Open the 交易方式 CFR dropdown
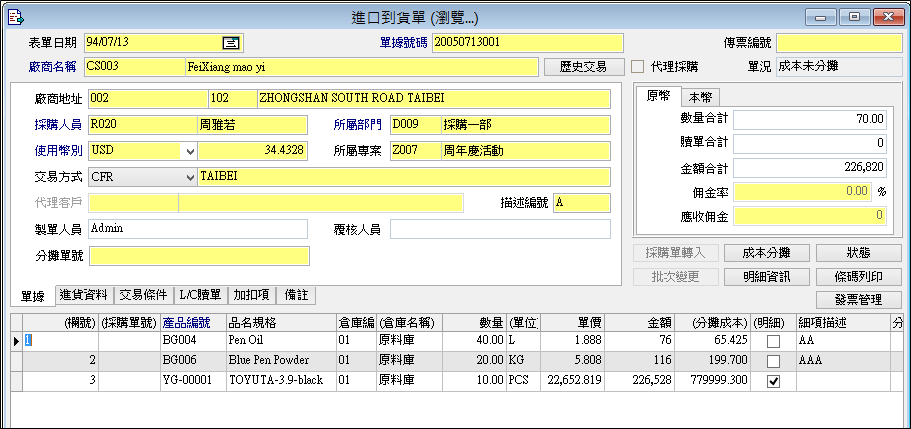Viewport: 911px width, 429px height. 188,177
